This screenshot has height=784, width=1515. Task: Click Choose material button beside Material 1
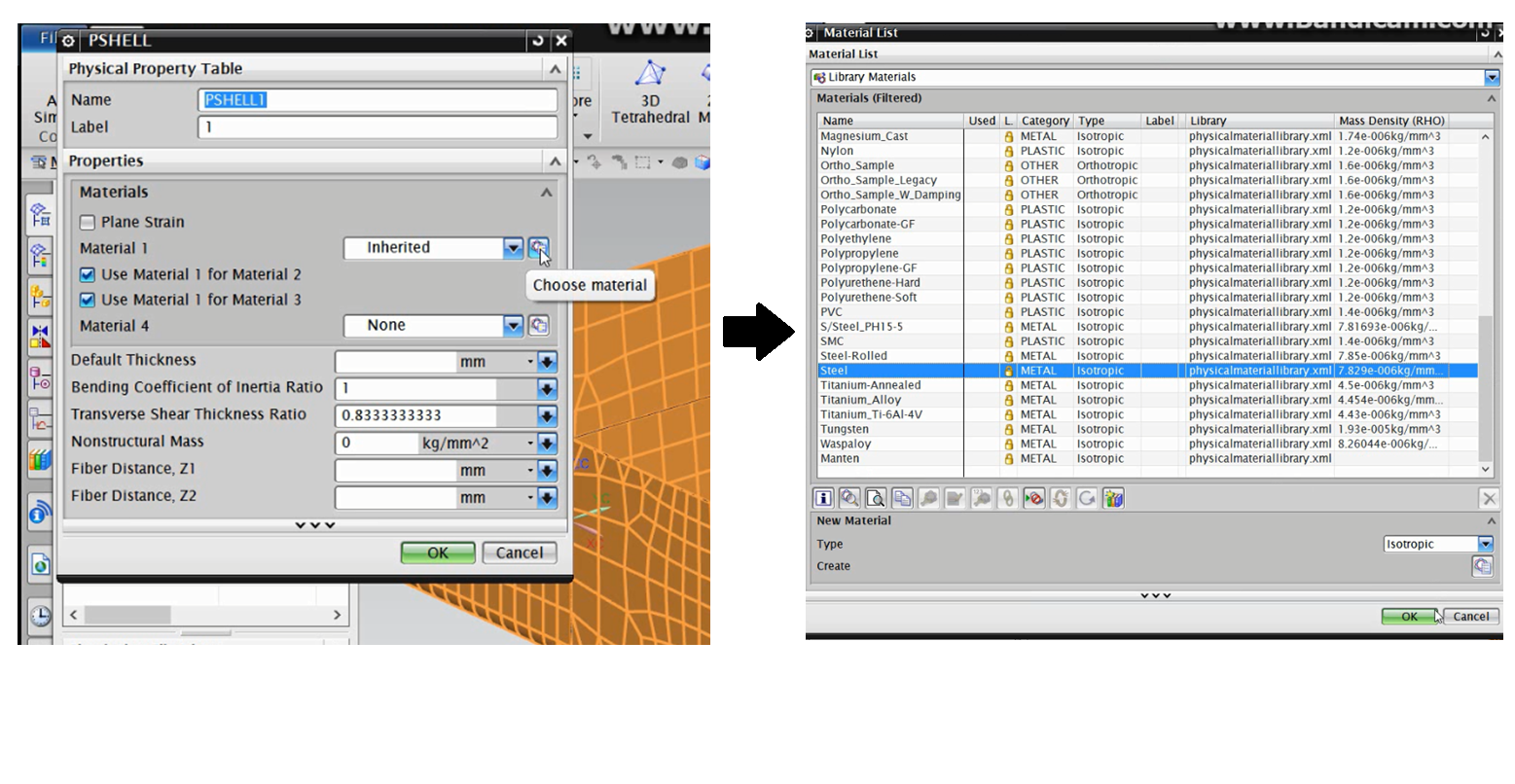(x=538, y=247)
